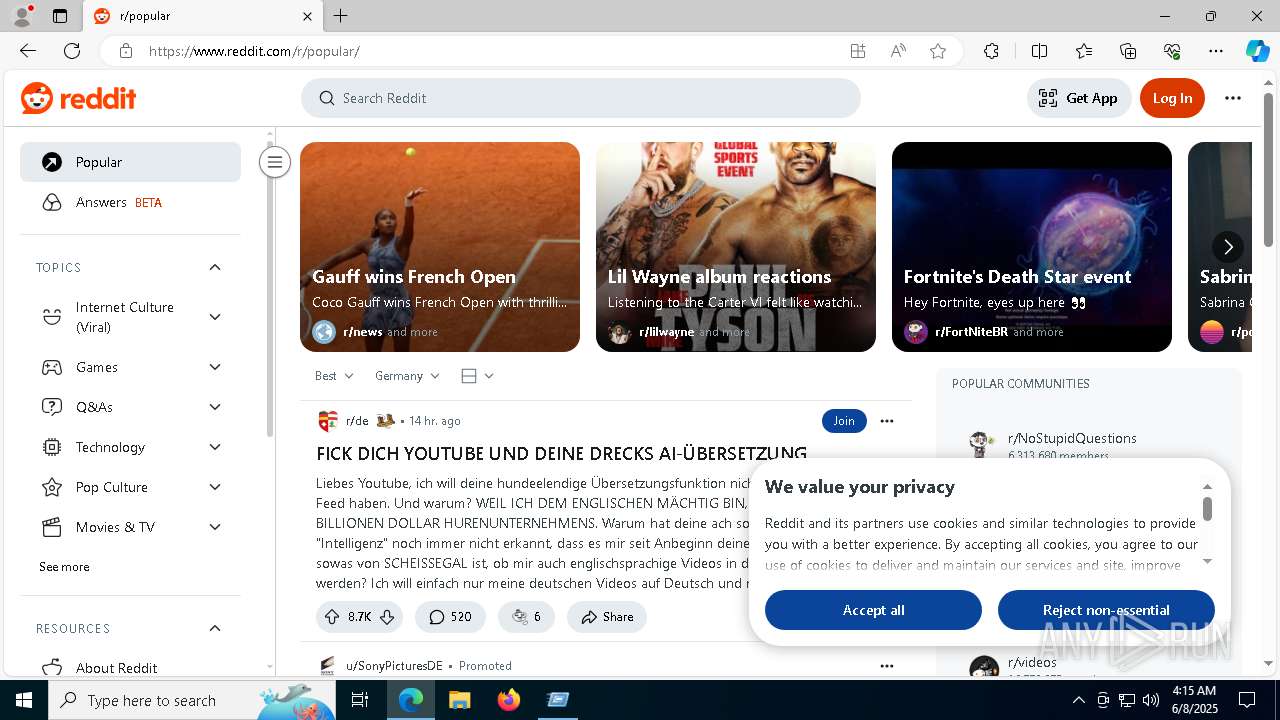Viewport: 1280px width, 720px height.
Task: Open Reddit header more options menu
Action: coord(1233,98)
